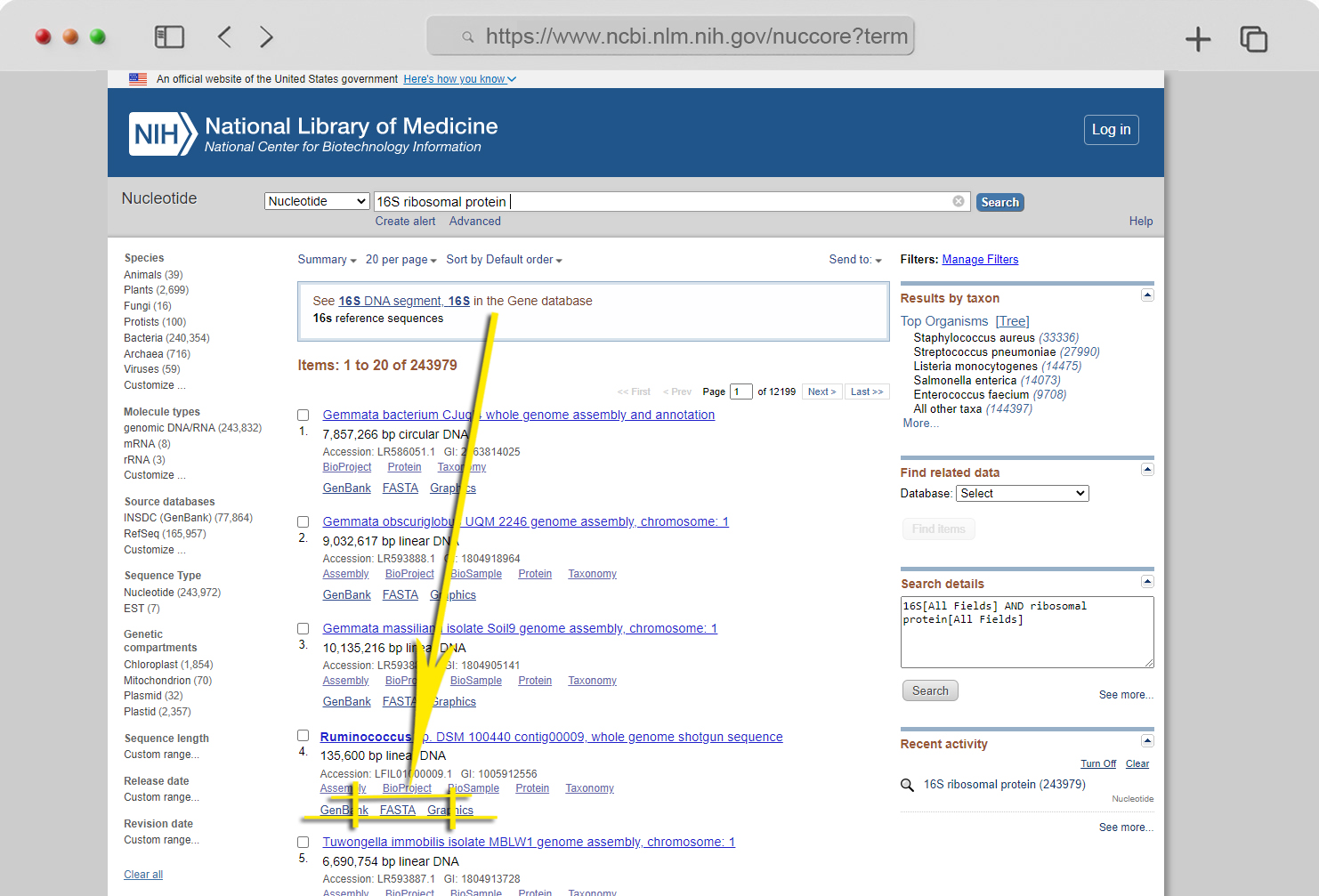Collapse the Search details panel
This screenshot has height=896, width=1319.
pyautogui.click(x=1147, y=581)
